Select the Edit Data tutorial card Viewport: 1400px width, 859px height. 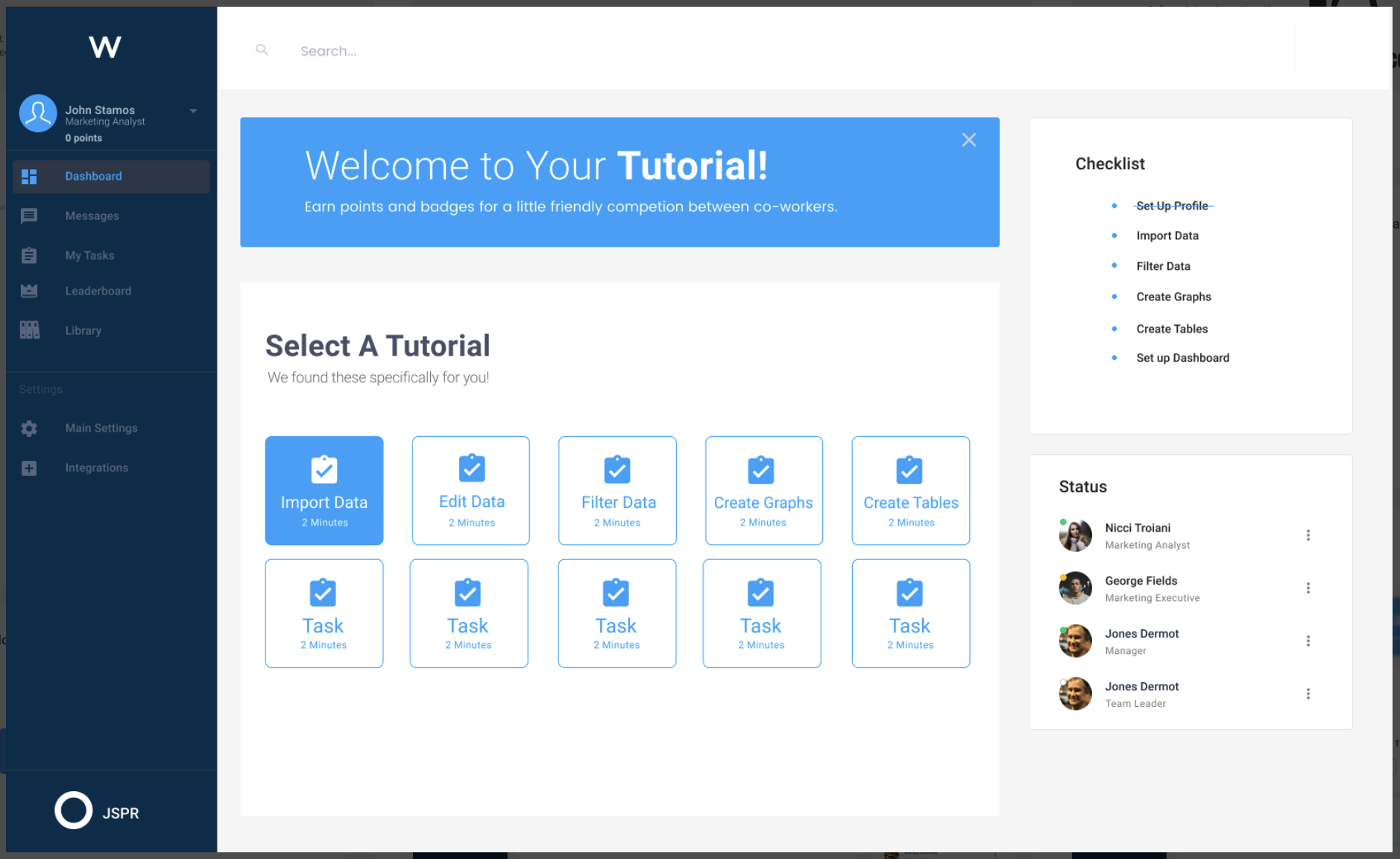pyautogui.click(x=471, y=491)
